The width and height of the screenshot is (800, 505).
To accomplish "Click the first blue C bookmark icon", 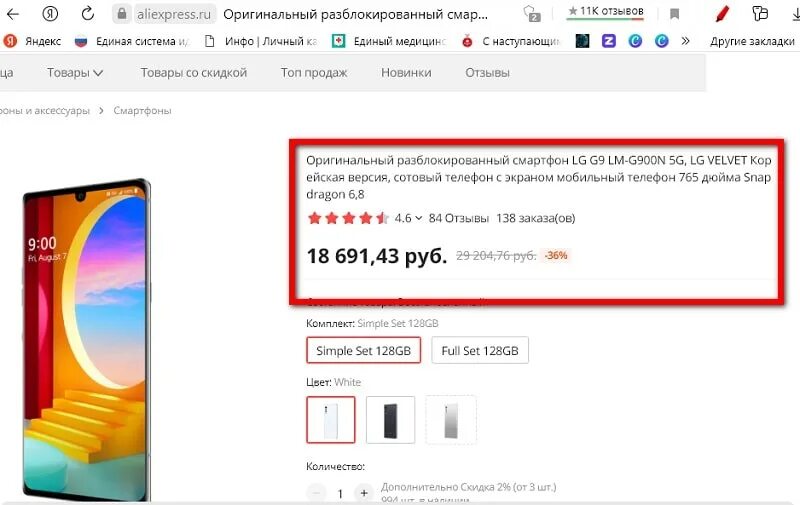I will [x=635, y=41].
